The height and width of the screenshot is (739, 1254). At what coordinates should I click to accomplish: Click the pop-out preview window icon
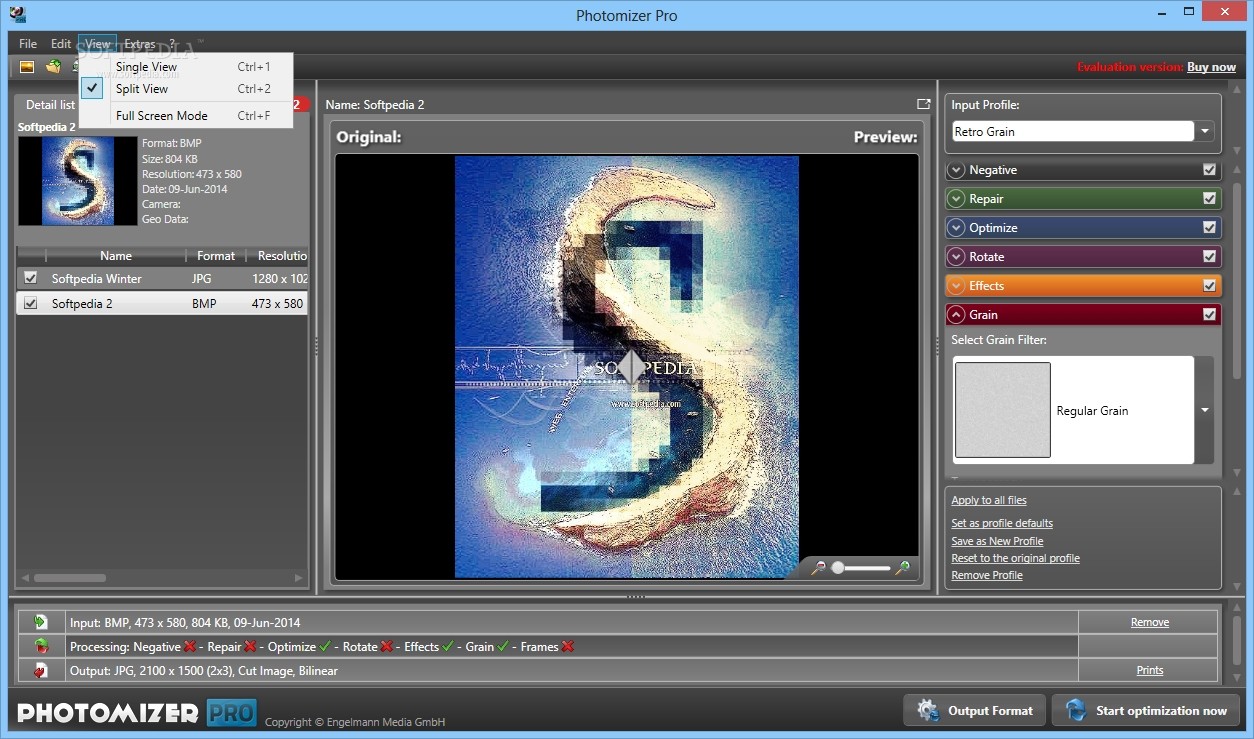coord(923,104)
